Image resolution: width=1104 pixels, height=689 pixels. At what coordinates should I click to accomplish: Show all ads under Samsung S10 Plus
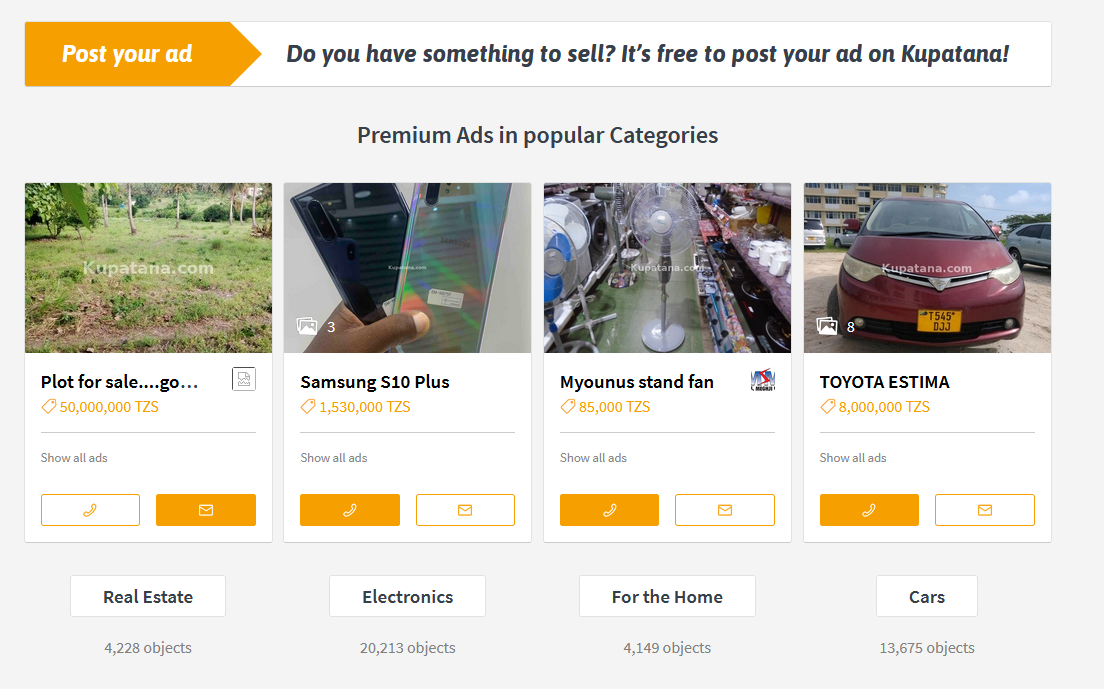tap(334, 458)
